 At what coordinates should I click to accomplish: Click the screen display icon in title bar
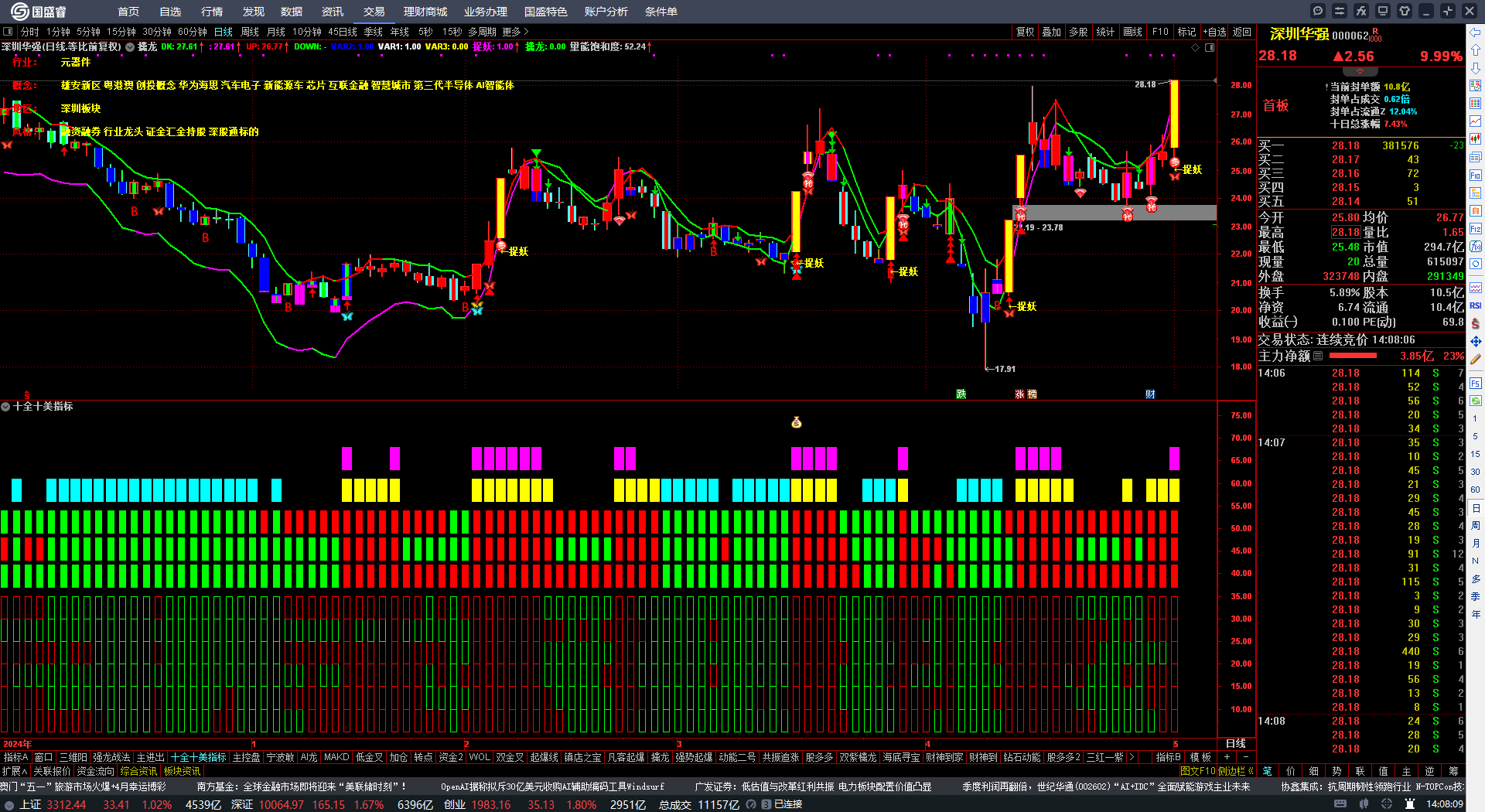click(x=1383, y=11)
